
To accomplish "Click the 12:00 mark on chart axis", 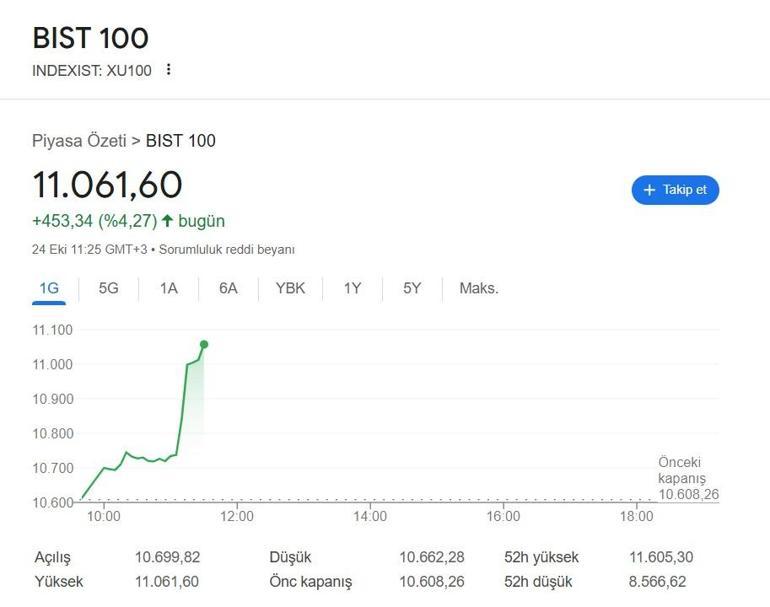I will click(237, 516).
